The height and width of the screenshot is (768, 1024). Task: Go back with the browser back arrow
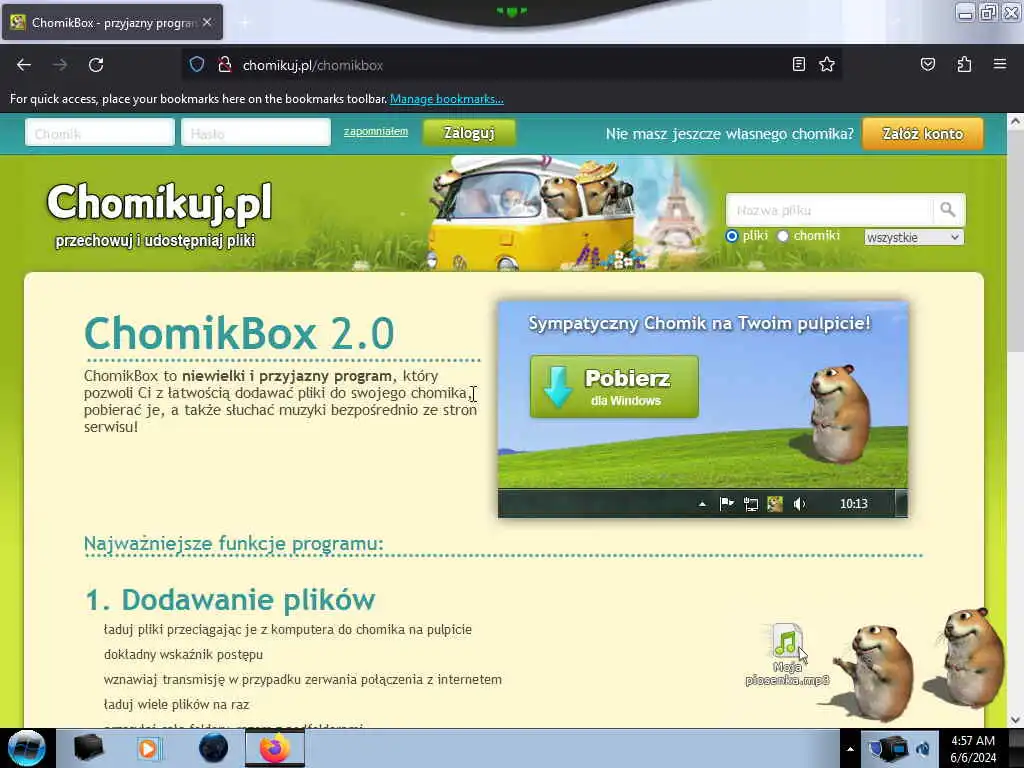[24, 65]
